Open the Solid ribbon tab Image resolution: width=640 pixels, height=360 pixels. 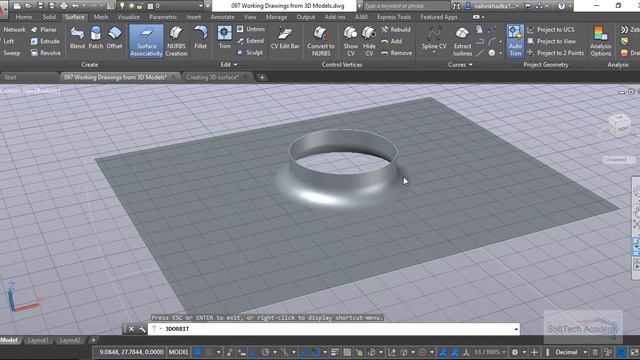point(49,17)
